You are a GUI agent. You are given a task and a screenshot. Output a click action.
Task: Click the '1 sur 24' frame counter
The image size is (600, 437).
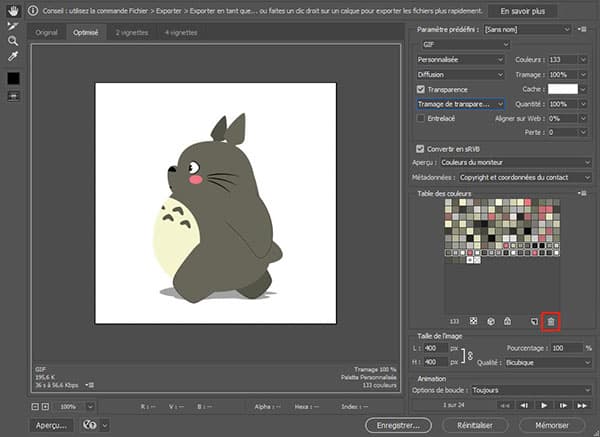pos(454,405)
